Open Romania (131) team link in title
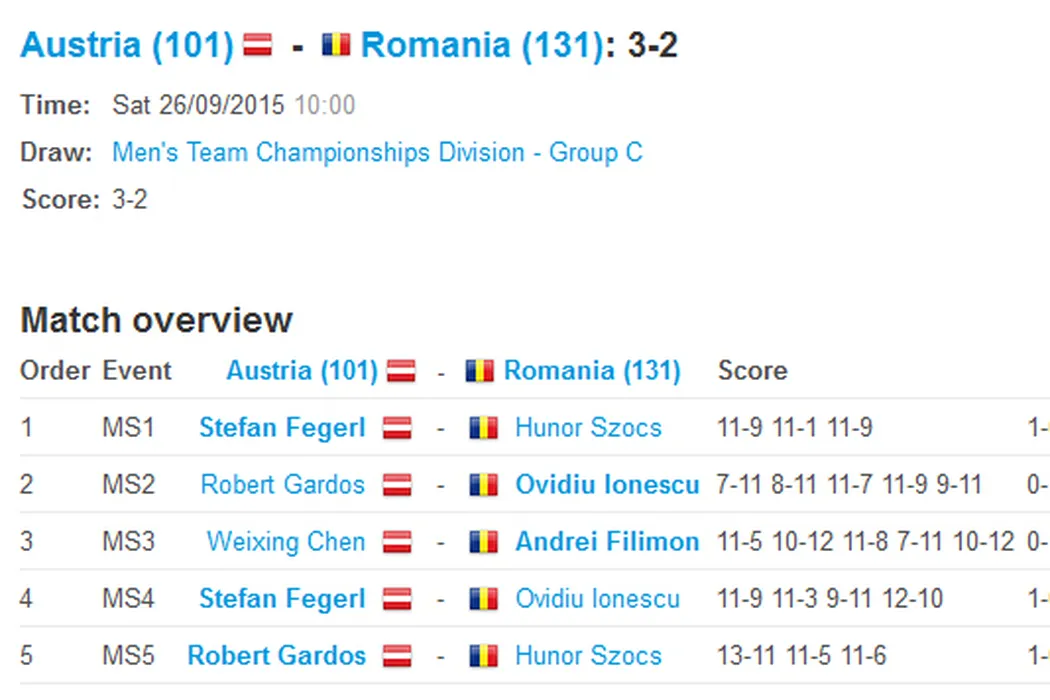The image size is (1050, 700). point(482,45)
